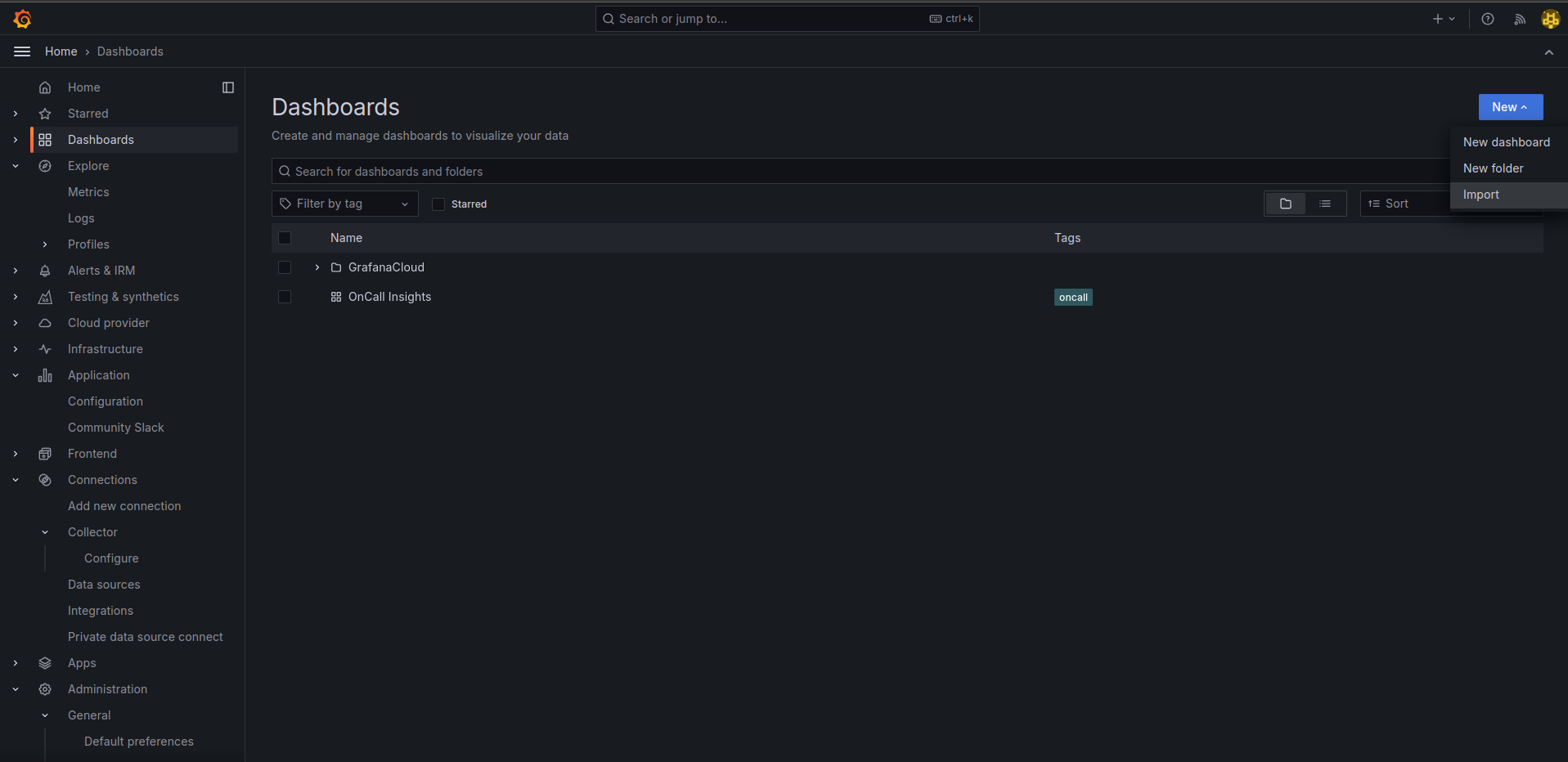Switch to list view icon
Screen dimensions: 1568x762
[1325, 204]
